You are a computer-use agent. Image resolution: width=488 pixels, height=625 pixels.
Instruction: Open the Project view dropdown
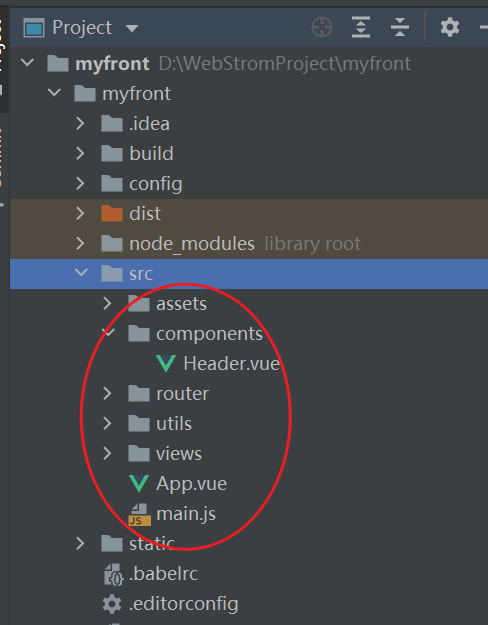pyautogui.click(x=132, y=28)
